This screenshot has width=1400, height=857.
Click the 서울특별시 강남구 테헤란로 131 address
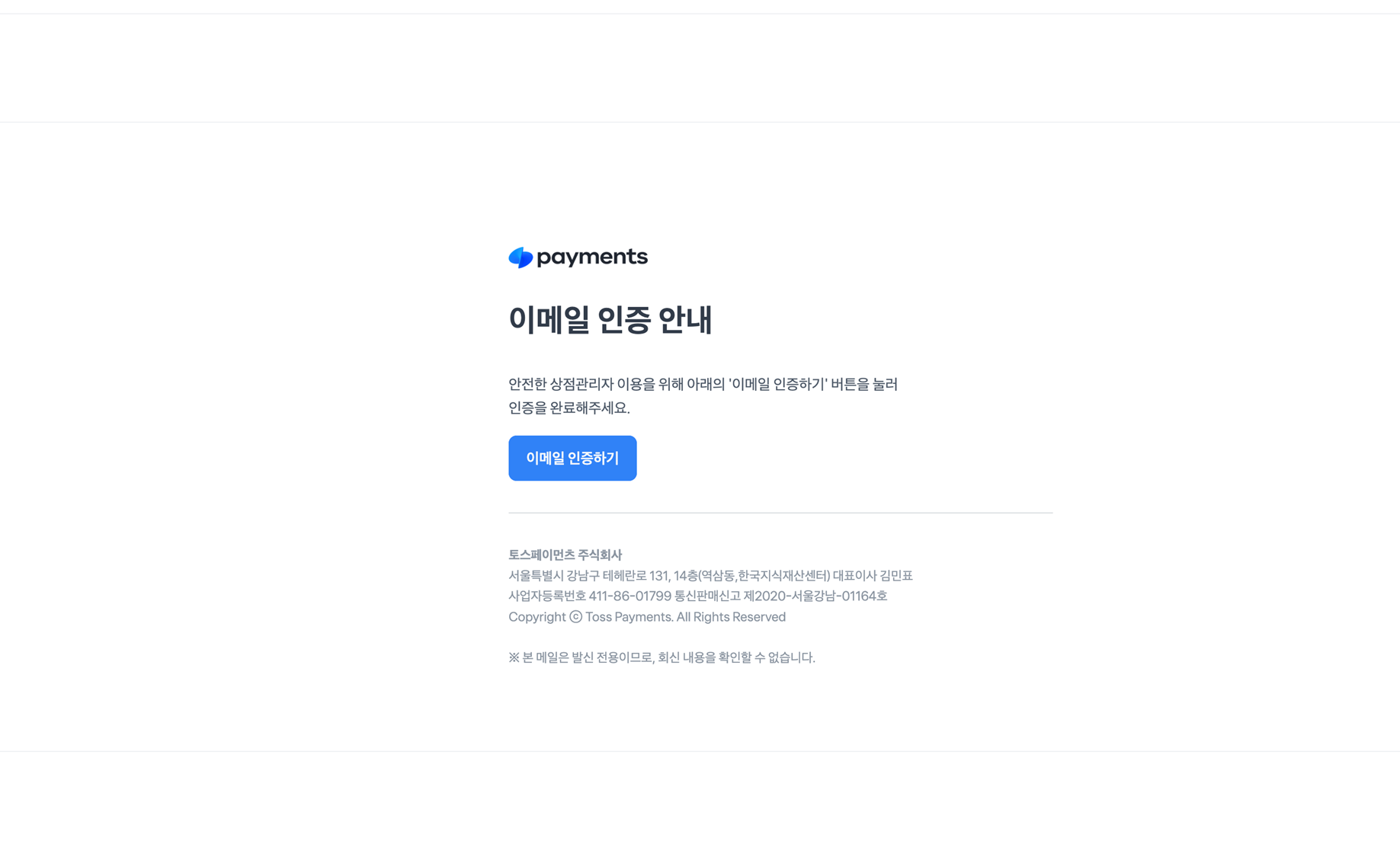(589, 576)
